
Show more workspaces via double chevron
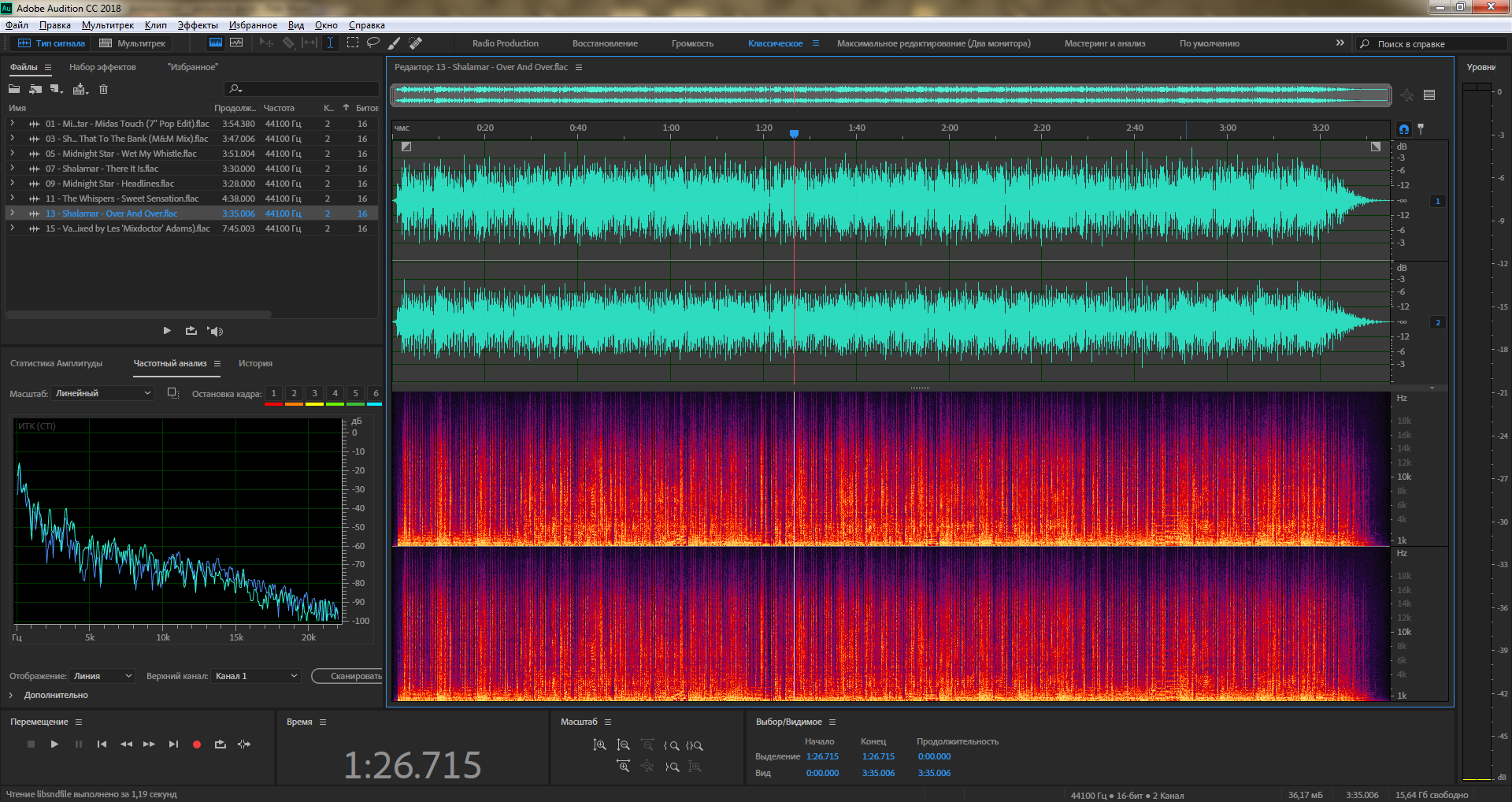pos(1340,43)
